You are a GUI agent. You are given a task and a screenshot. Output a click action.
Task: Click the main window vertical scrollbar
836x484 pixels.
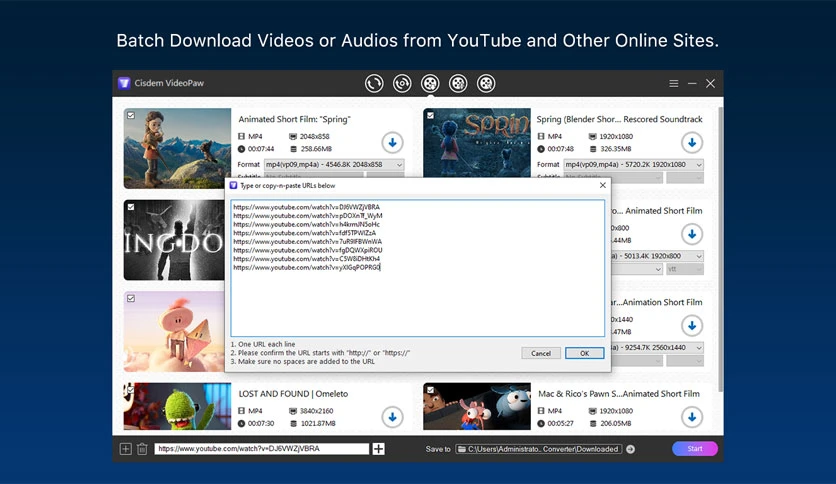pyautogui.click(x=720, y=249)
